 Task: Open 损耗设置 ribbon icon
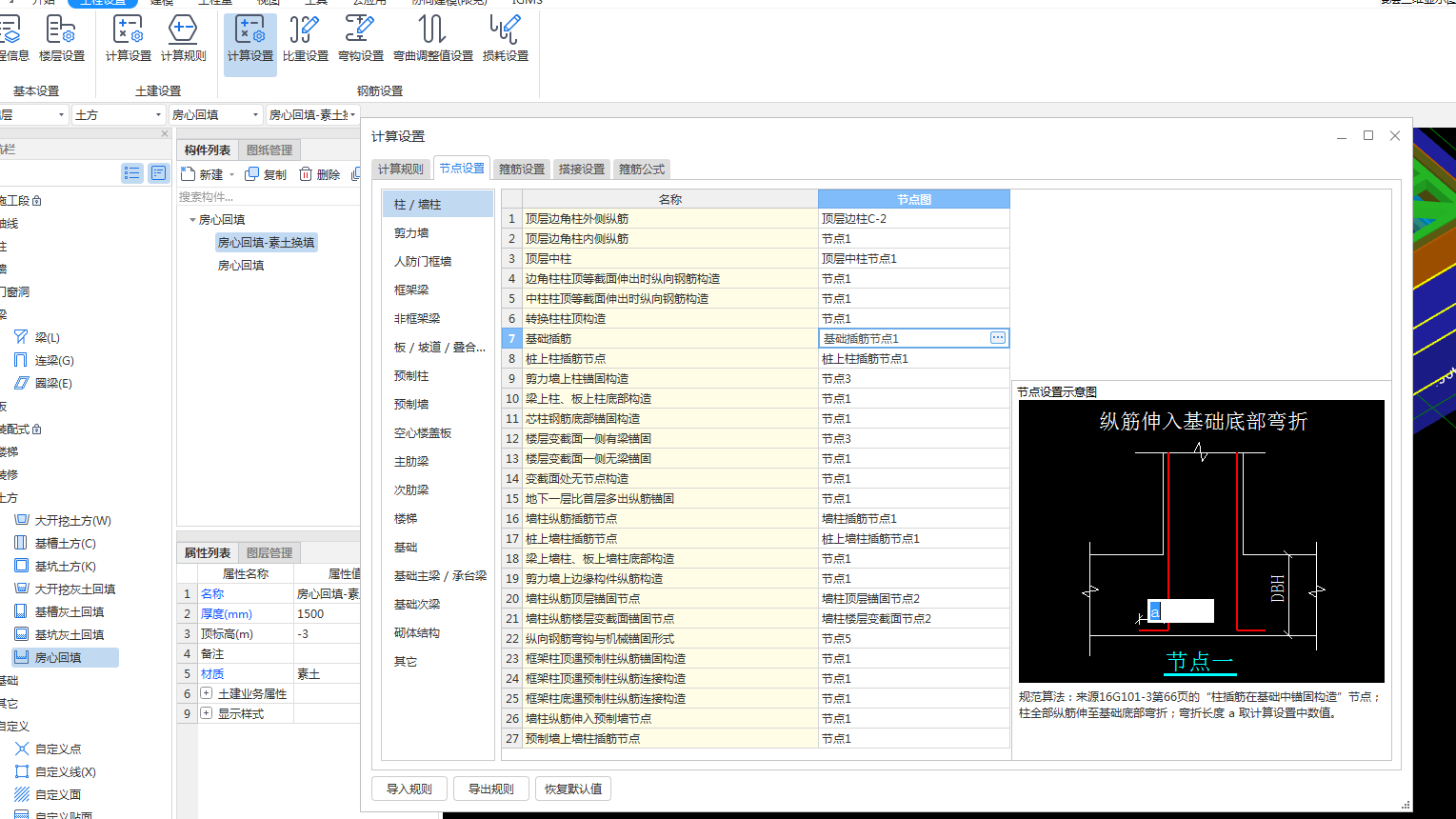tap(506, 39)
